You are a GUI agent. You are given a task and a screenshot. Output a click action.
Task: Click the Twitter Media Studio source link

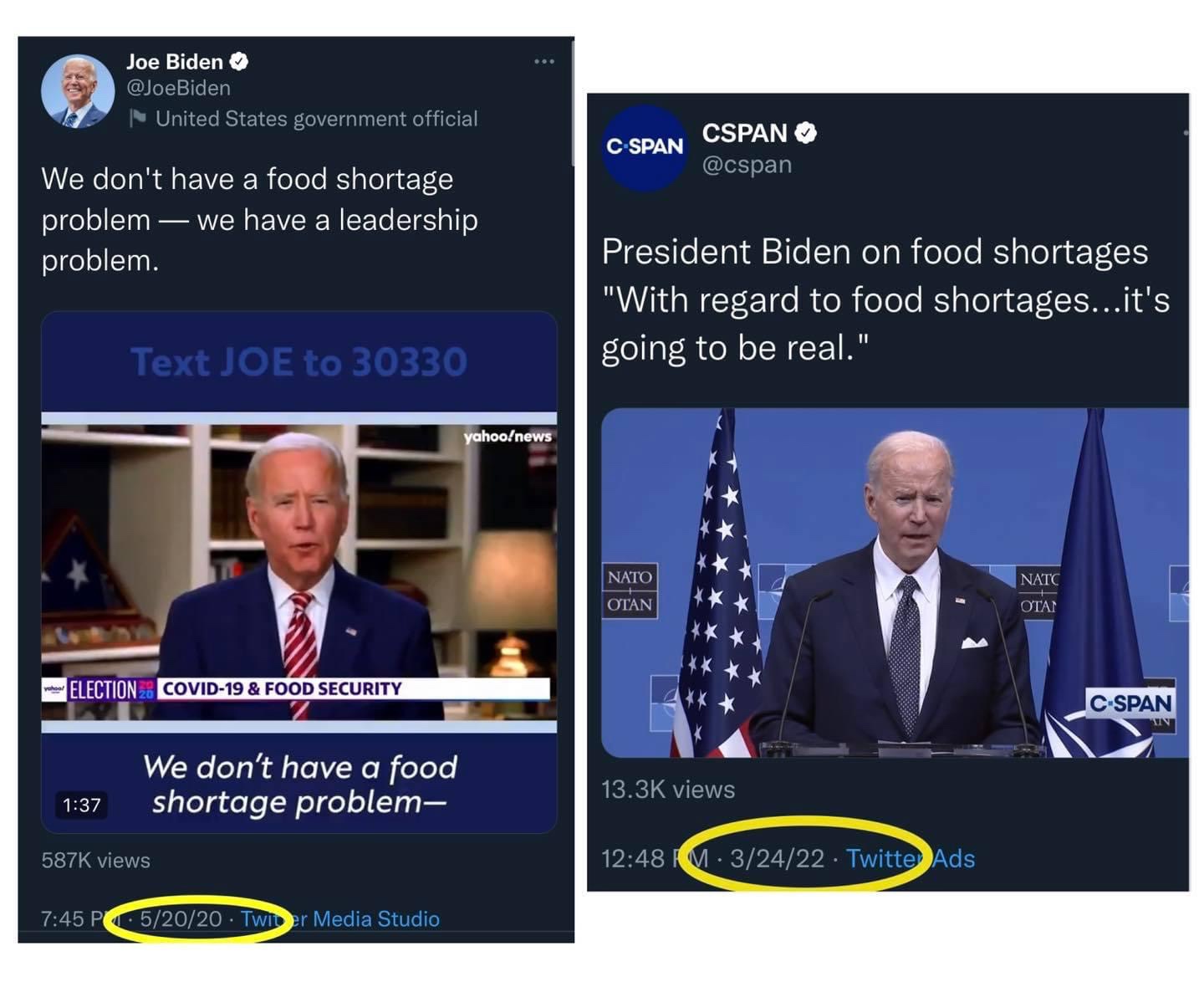pos(339,918)
